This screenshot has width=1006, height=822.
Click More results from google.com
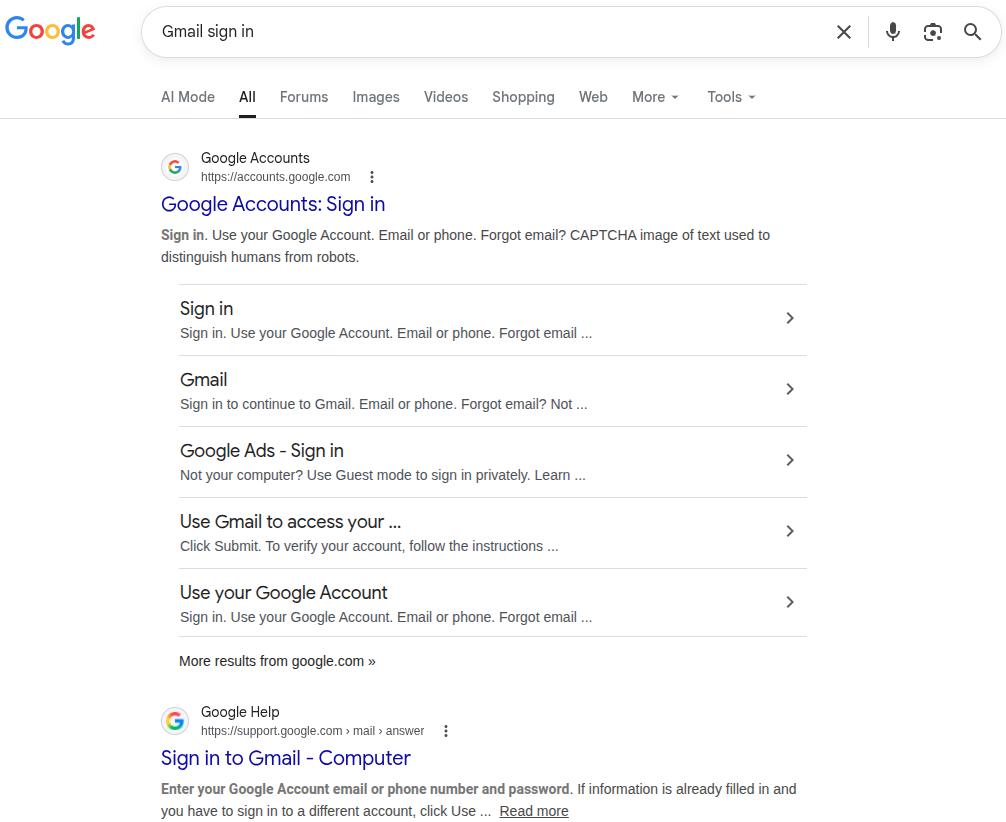pyautogui.click(x=276, y=661)
